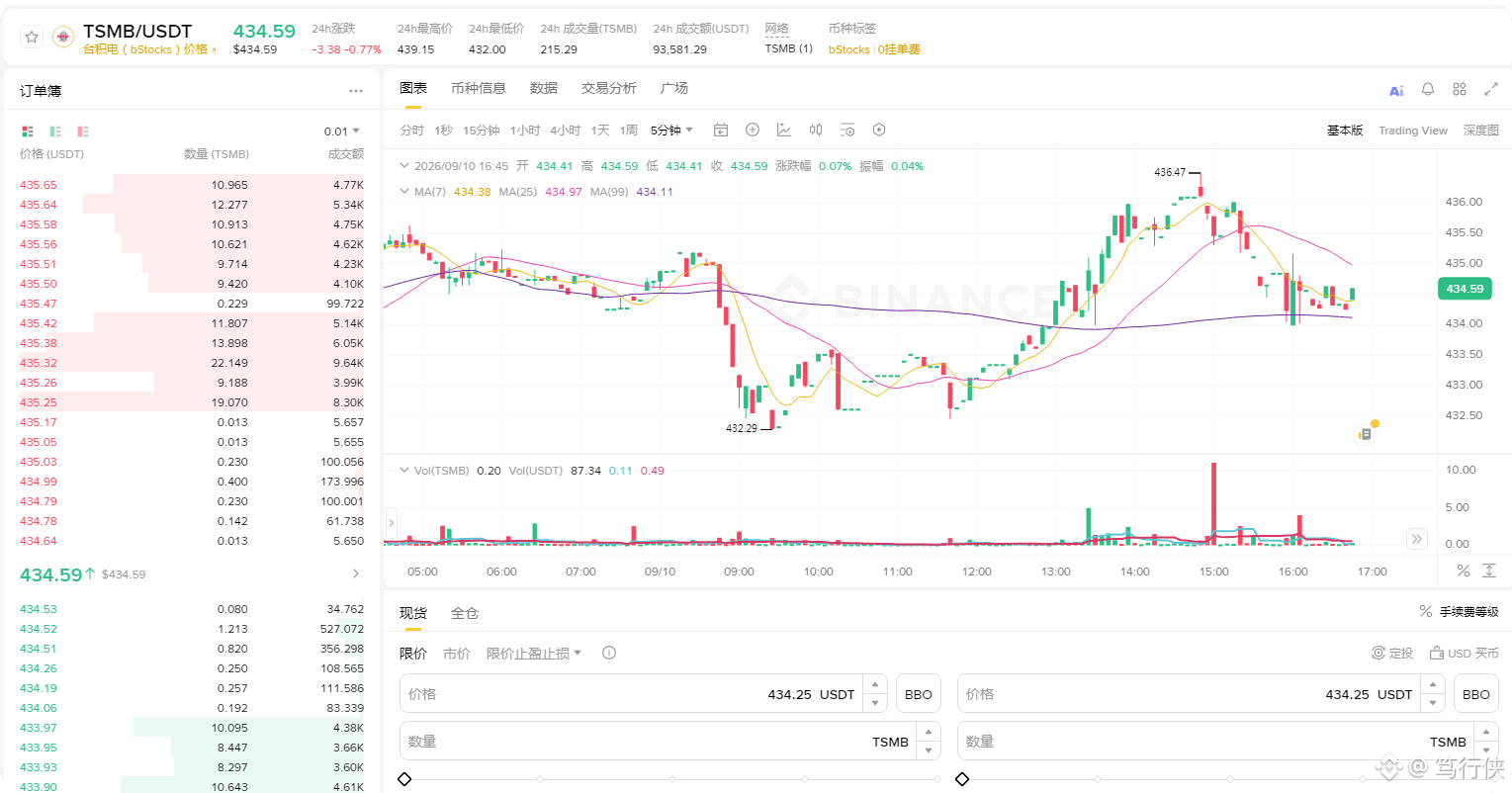Open the AI analysis icon
Screen dimensions: 1512x793
[x=1396, y=90]
